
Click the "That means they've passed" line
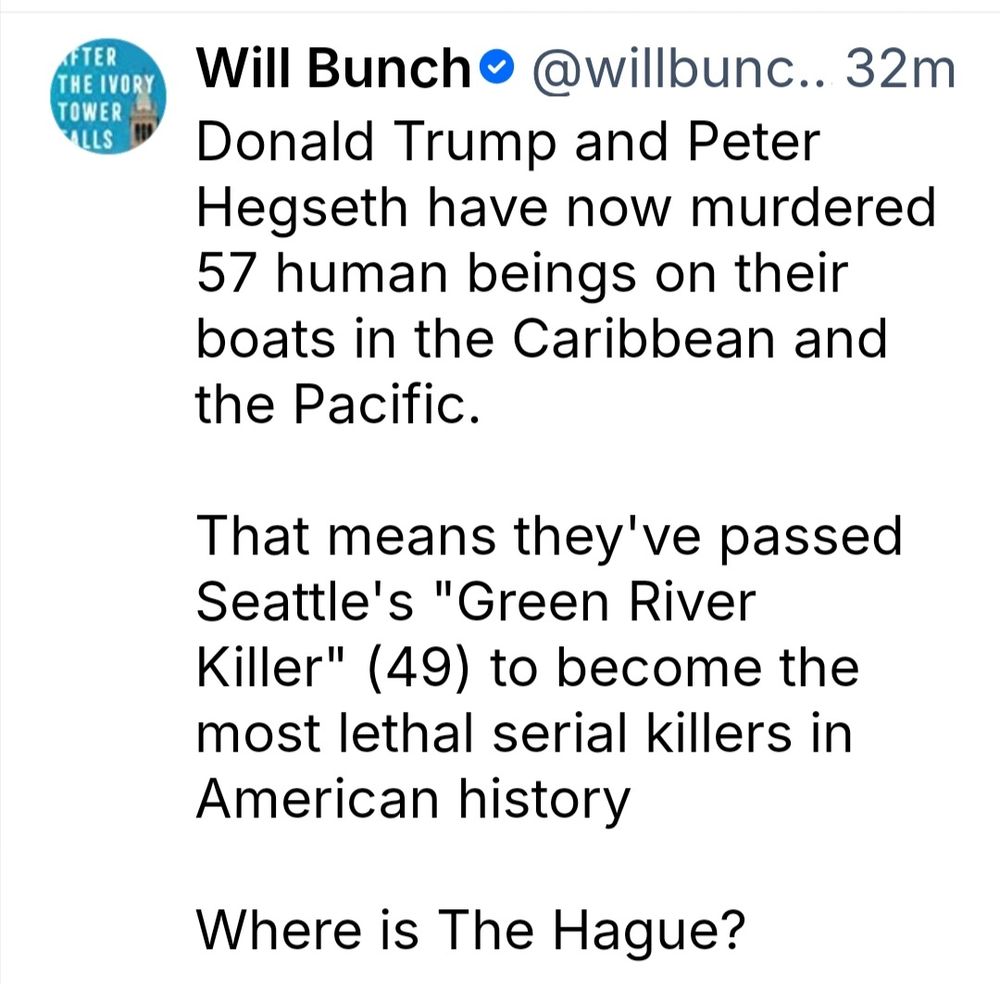point(549,538)
